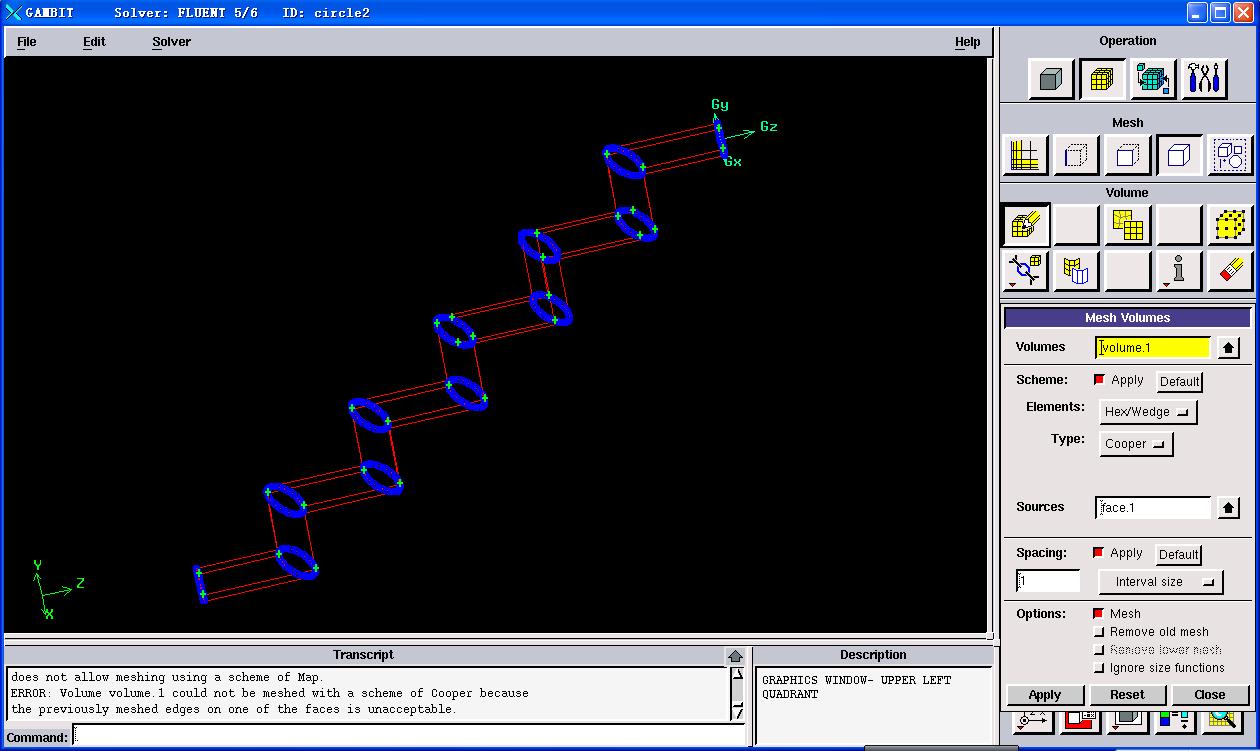Open the Elements Hex/Wedge dropdown
Screen dimensions: 1260x751
click(x=1148, y=412)
